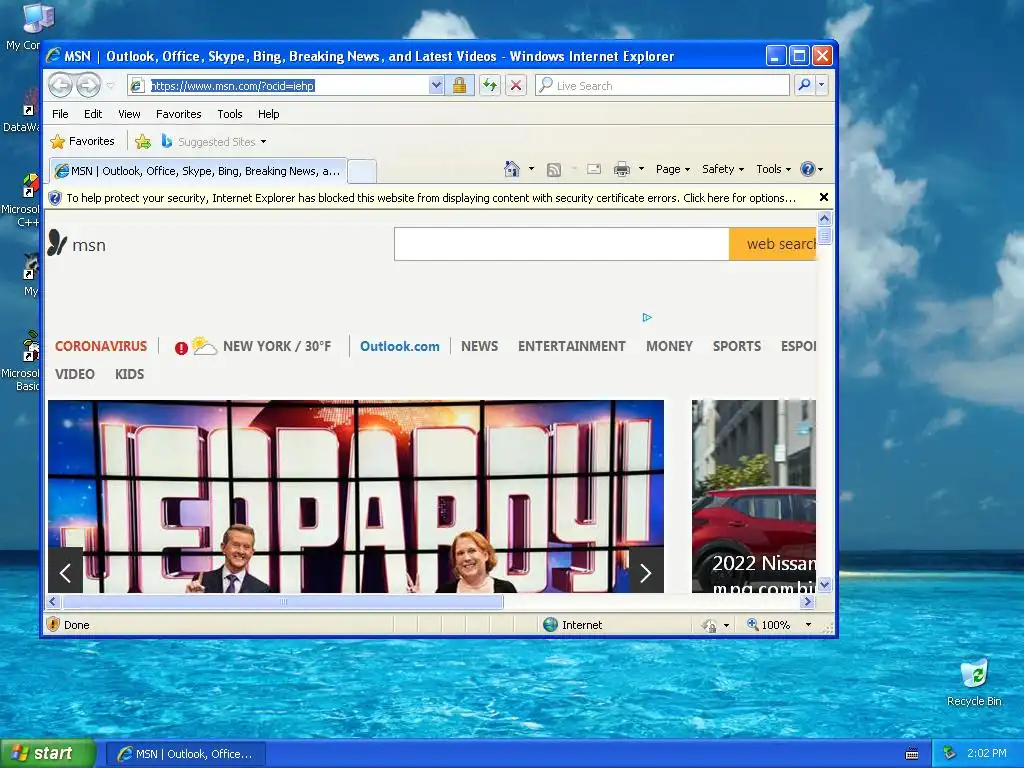Show next slide in Jeopardy carousel
Viewport: 1024px width, 768px height.
pos(646,573)
